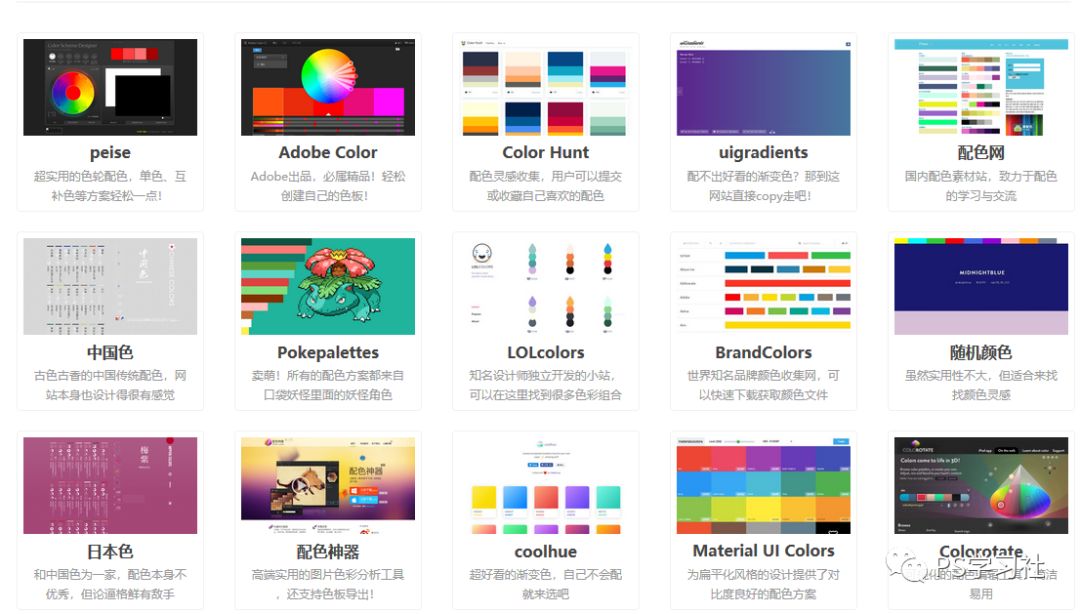Click the BrandColors description 世界知名品牌颜色收集网
The height and width of the screenshot is (614, 1080).
(763, 385)
